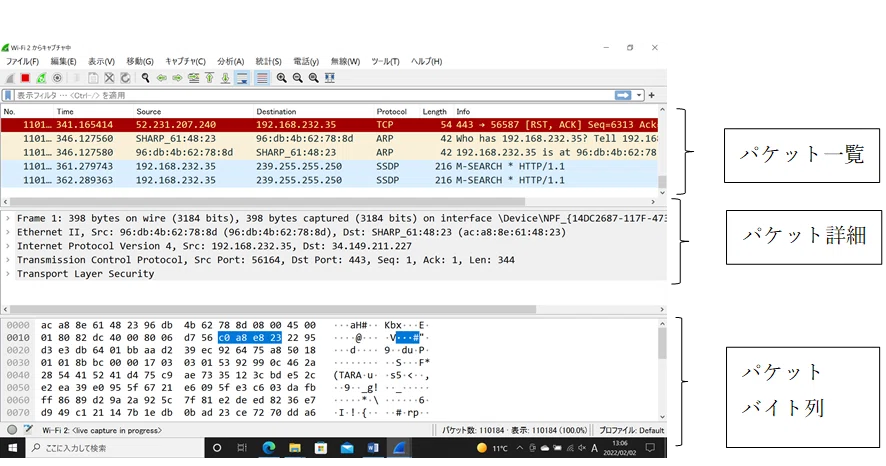The height and width of the screenshot is (466, 886).
Task: Toggle packet list colorization
Action: 262,78
